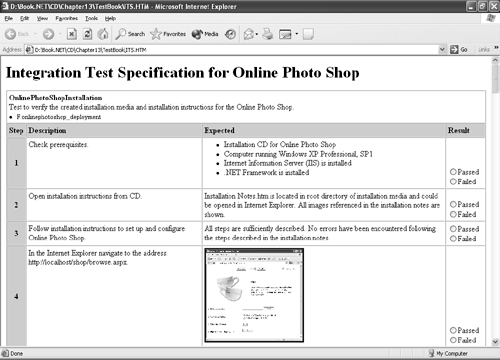Click the Go button
500x360 pixels.
(459, 50)
